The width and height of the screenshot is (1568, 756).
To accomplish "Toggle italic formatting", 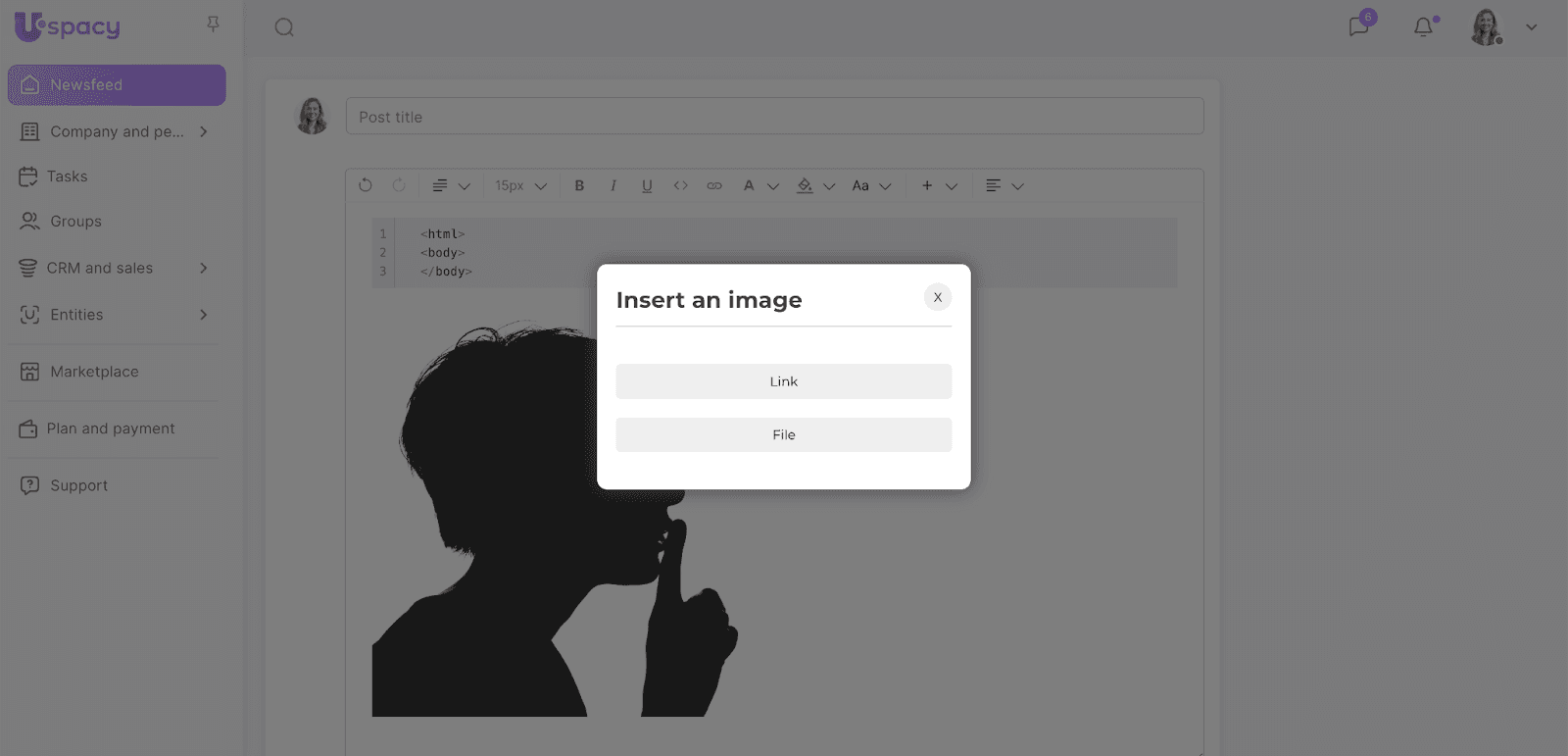I will click(x=613, y=185).
